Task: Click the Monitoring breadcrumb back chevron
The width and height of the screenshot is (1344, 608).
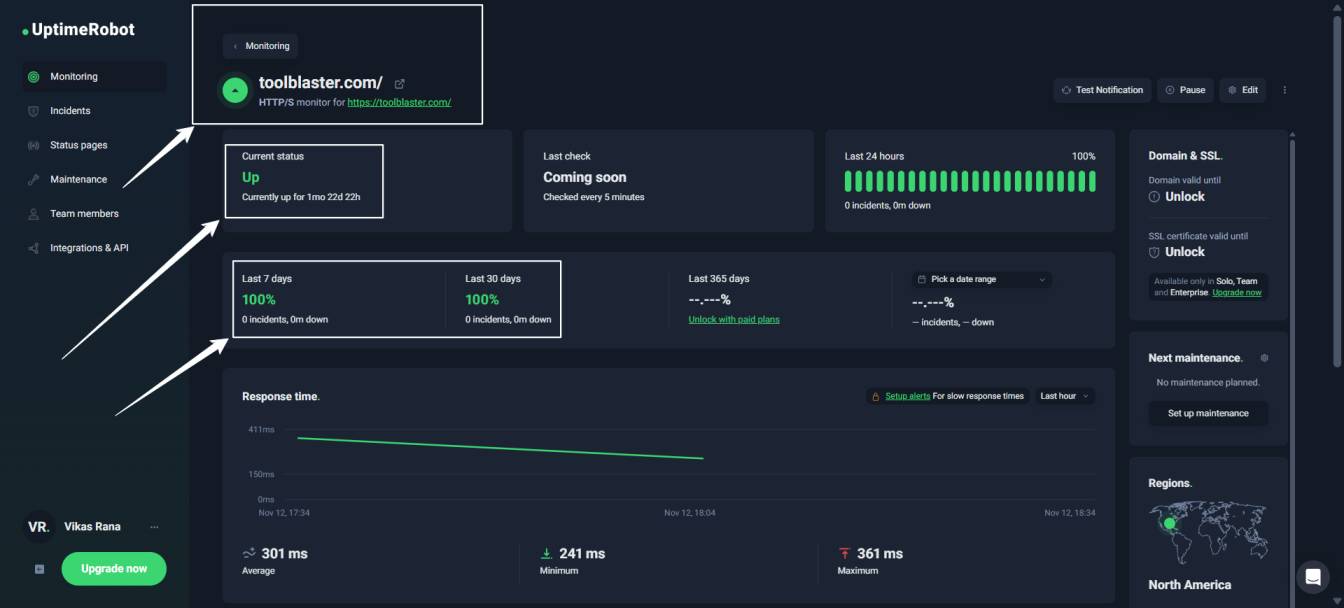Action: coord(237,46)
